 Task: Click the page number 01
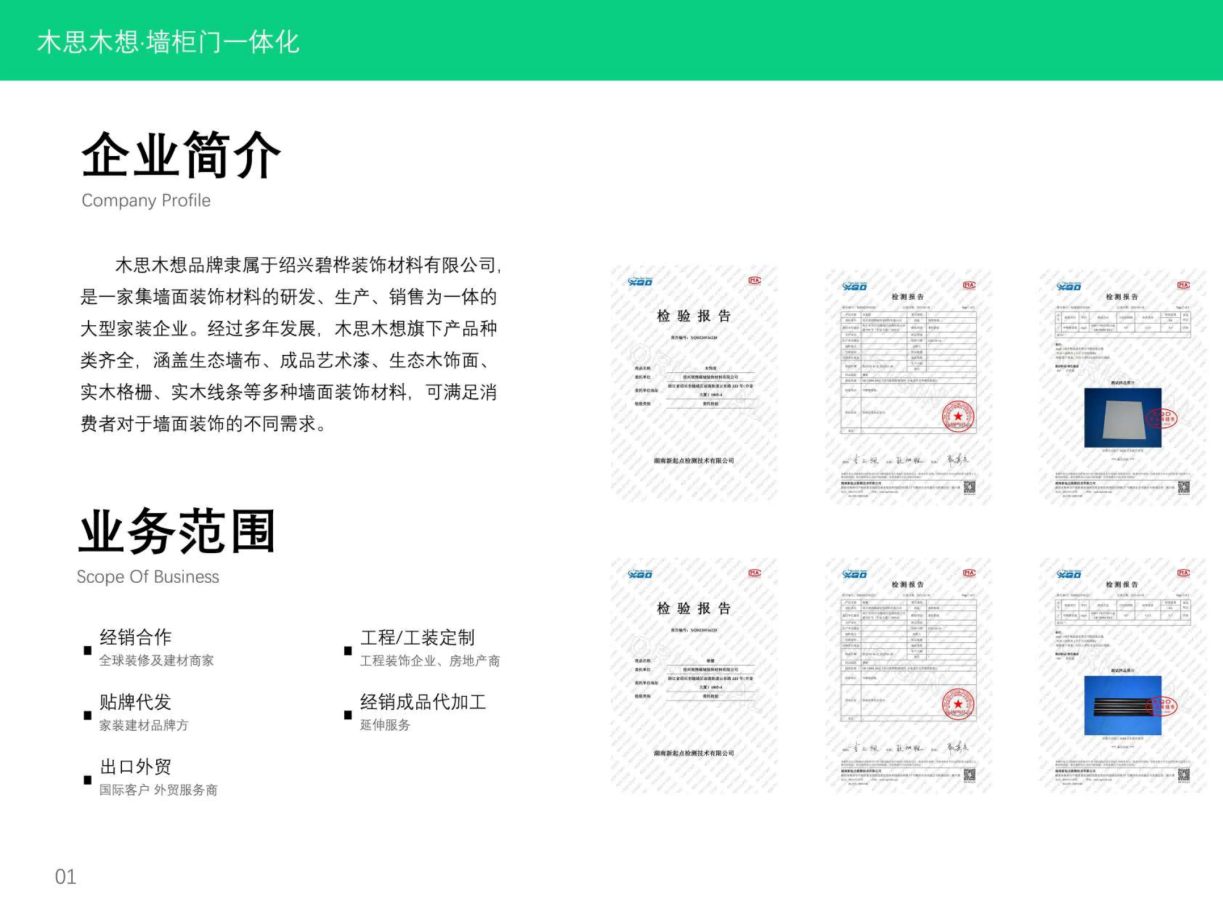66,877
